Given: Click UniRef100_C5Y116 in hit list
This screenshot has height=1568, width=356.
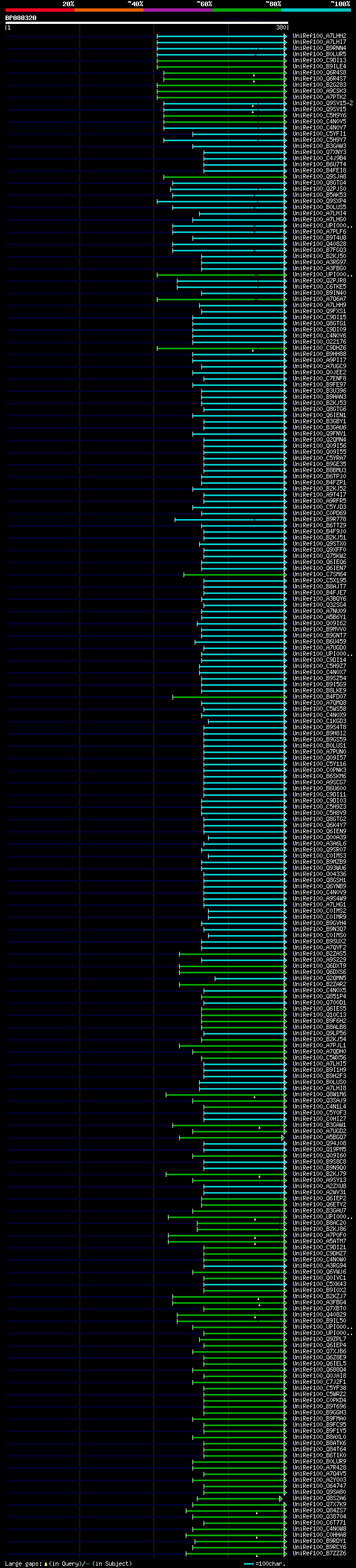Looking at the screenshot, I should pyautogui.click(x=319, y=764).
